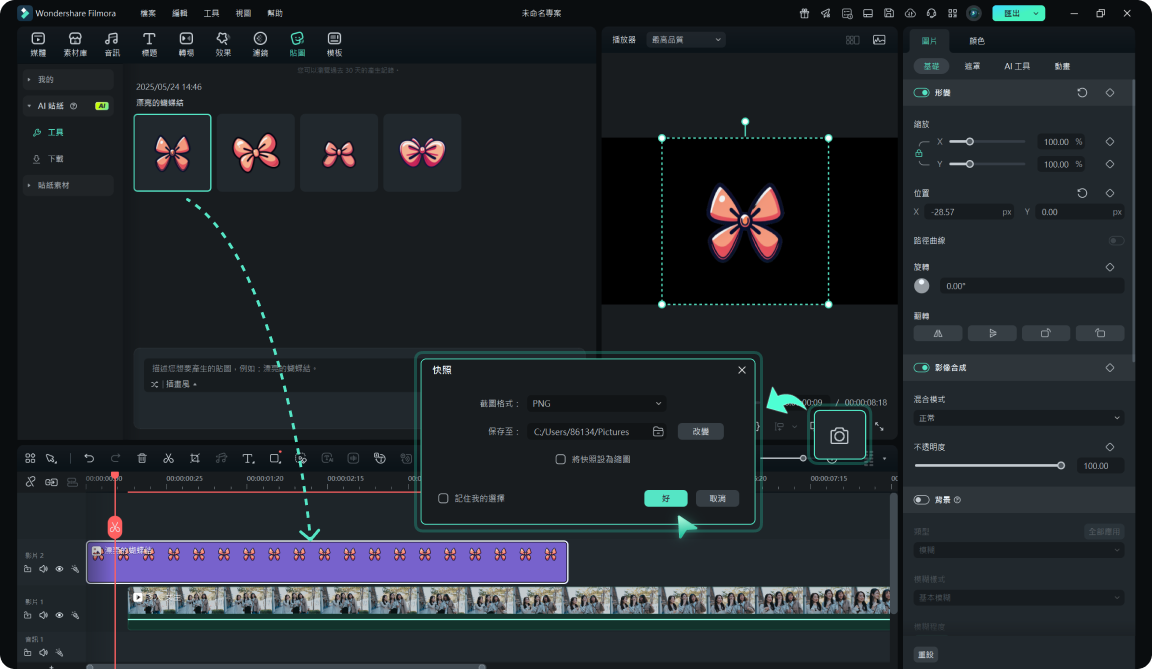Screen dimensions: 1152x669
Task: Toggle the 路徑曲線 path curve switch
Action: coord(1116,241)
